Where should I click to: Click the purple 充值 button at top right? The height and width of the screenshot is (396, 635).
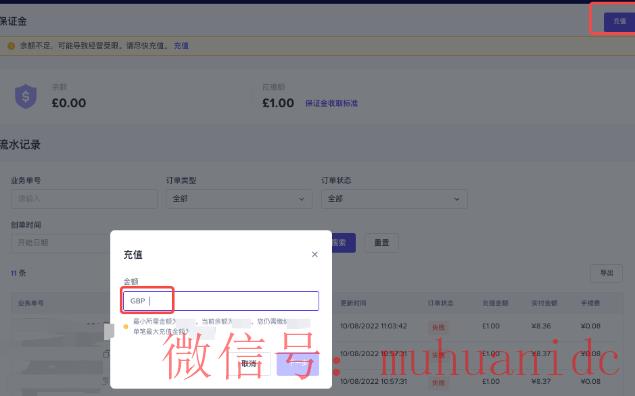[x=619, y=21]
